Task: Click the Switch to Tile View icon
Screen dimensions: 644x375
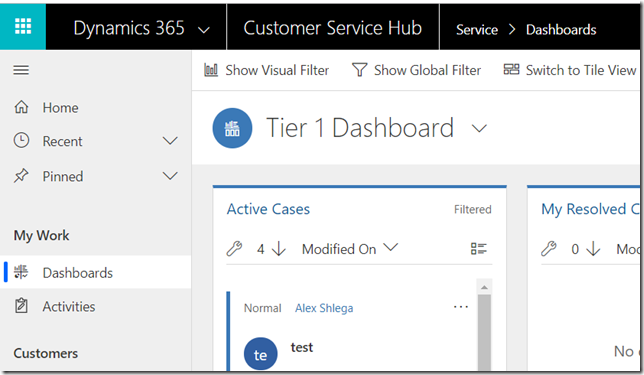Action: (x=511, y=69)
